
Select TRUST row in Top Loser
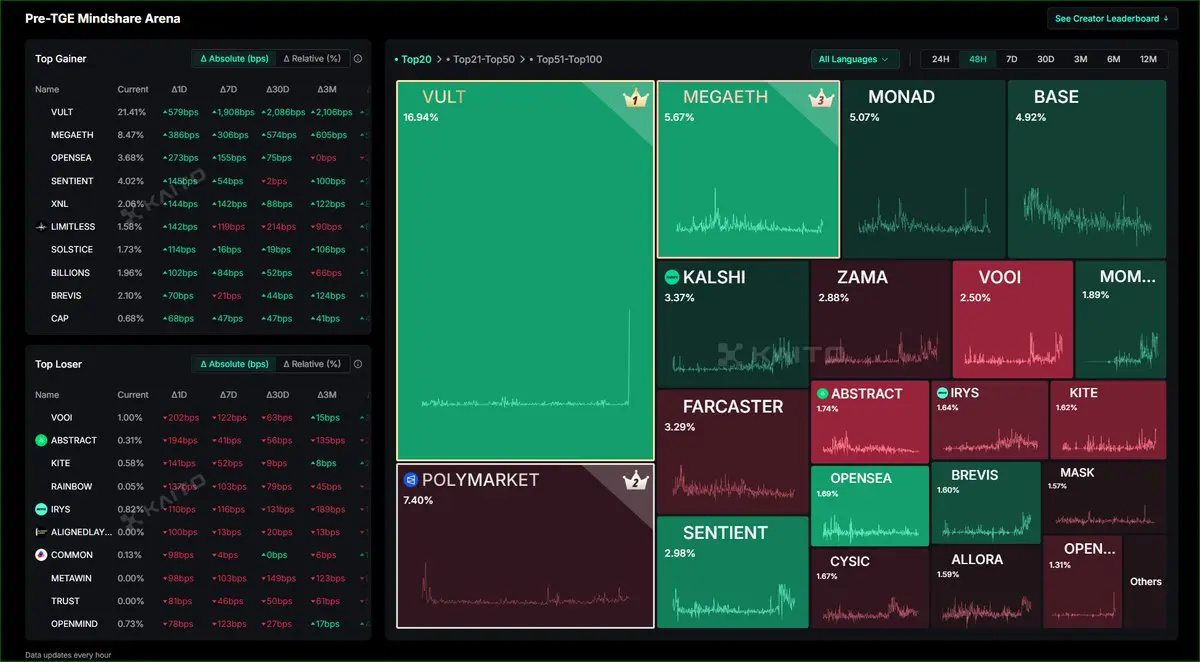[200, 601]
